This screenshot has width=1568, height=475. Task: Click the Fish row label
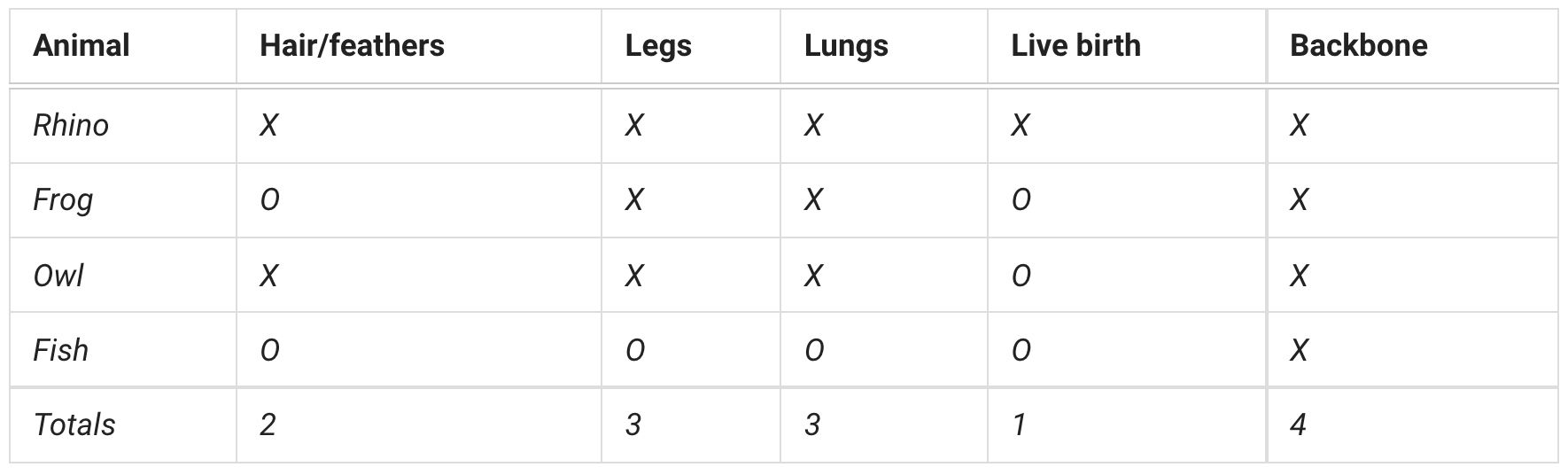coord(60,350)
